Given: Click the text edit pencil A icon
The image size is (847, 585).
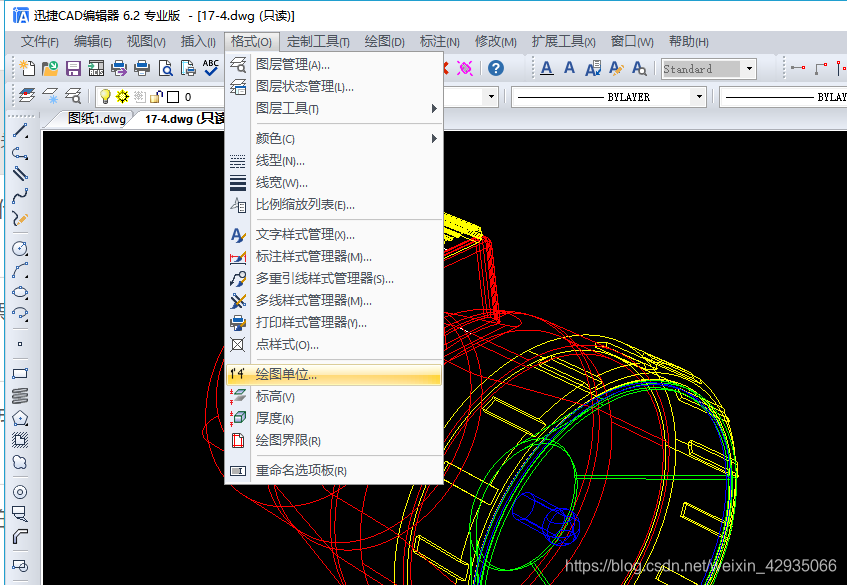Looking at the screenshot, I should [x=616, y=68].
